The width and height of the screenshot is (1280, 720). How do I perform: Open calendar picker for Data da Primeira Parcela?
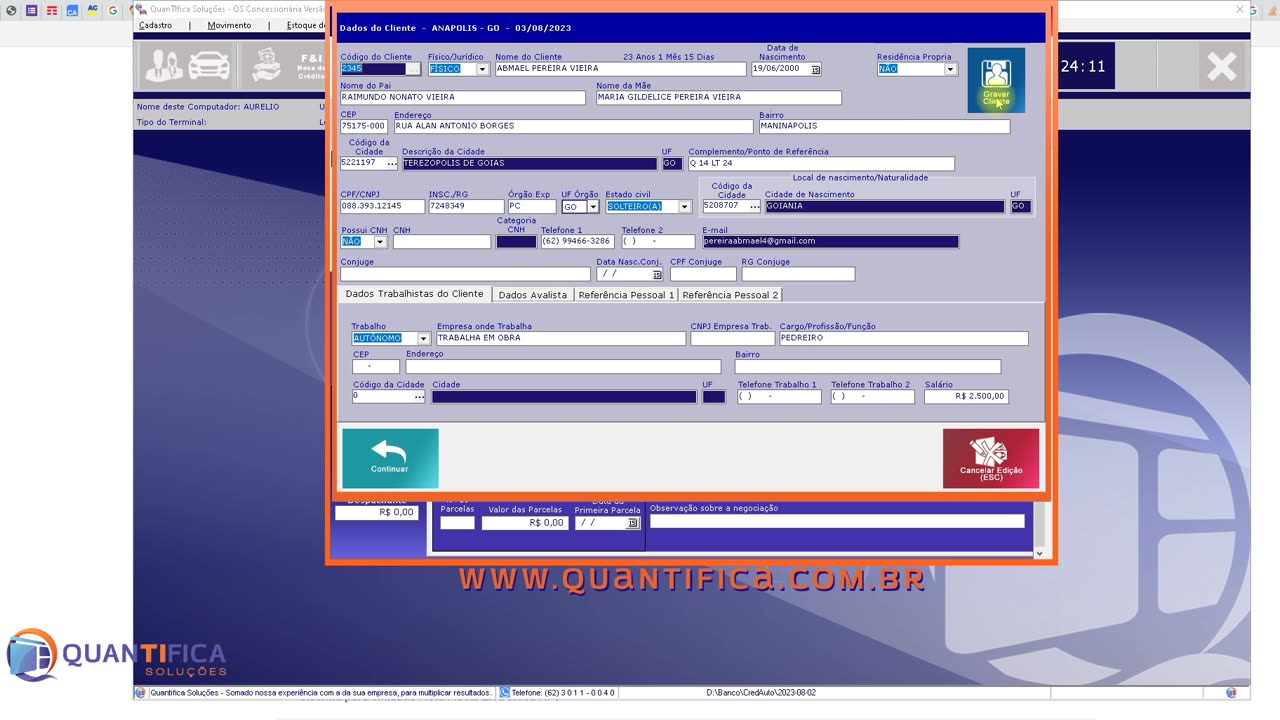pyautogui.click(x=632, y=522)
